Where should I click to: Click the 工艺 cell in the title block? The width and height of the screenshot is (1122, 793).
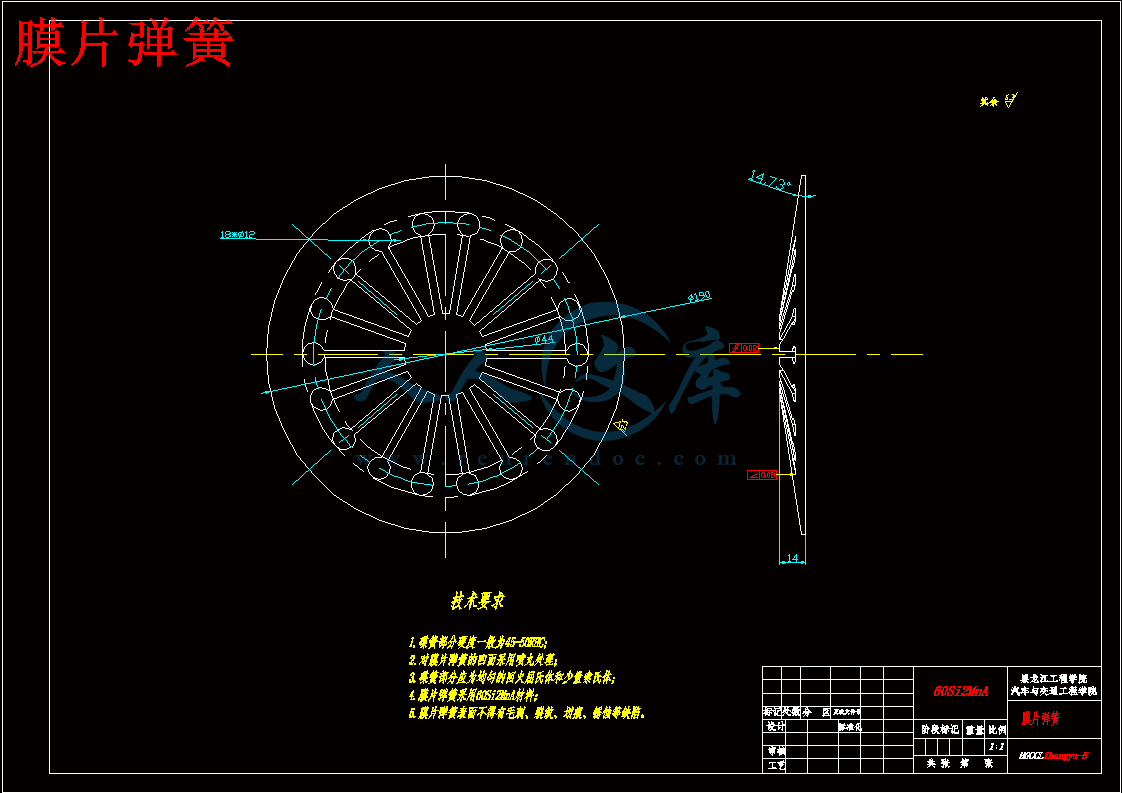coord(776,765)
